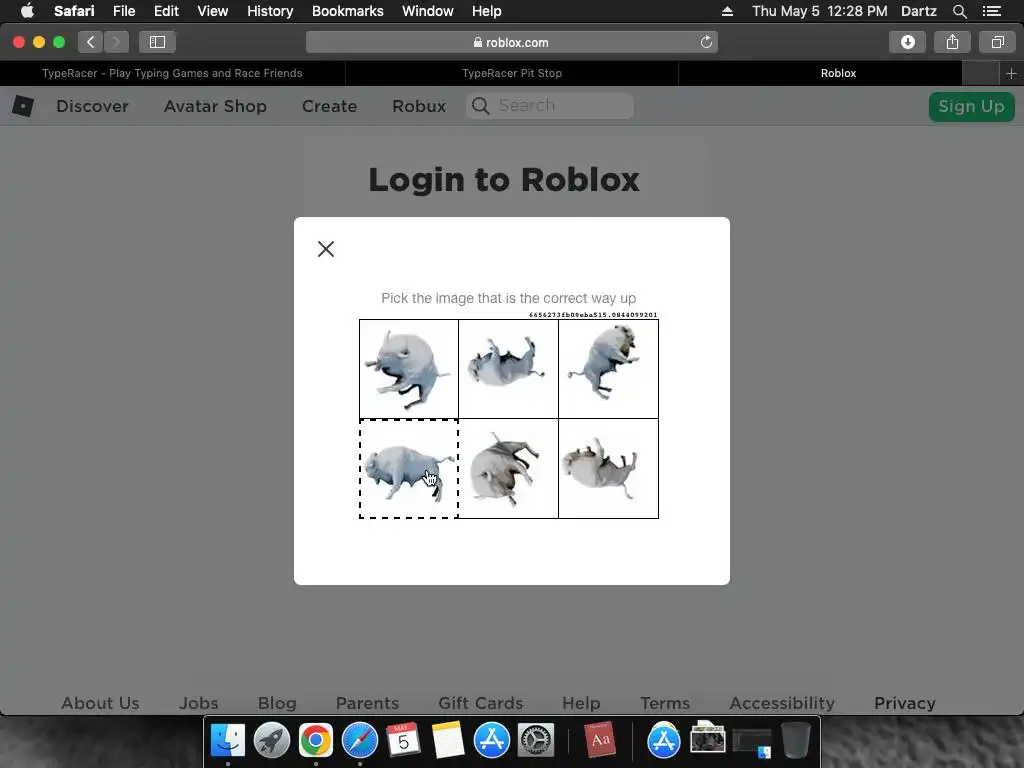
Task: Open the Jobs footer link
Action: (x=199, y=703)
